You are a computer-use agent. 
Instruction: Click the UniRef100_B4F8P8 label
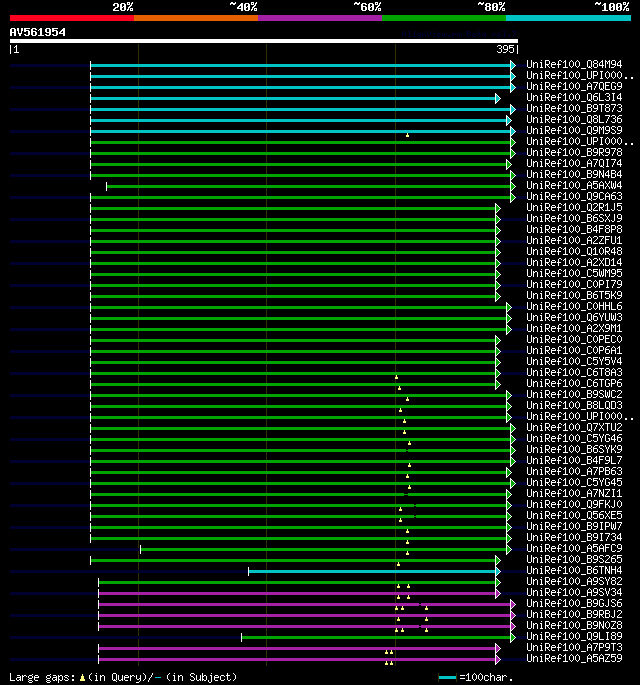click(574, 229)
